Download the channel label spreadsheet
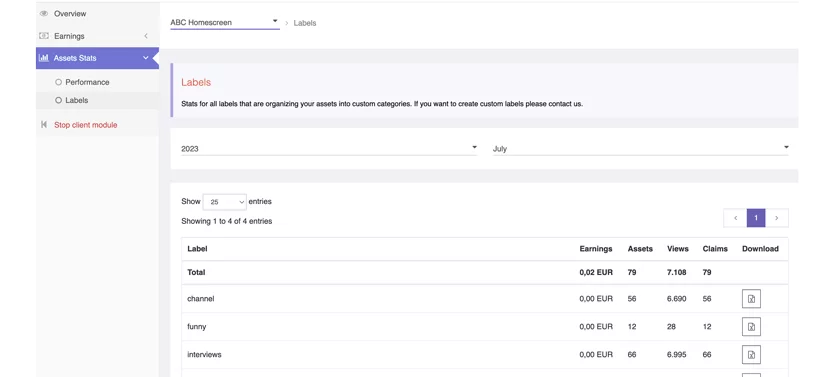 (751, 299)
